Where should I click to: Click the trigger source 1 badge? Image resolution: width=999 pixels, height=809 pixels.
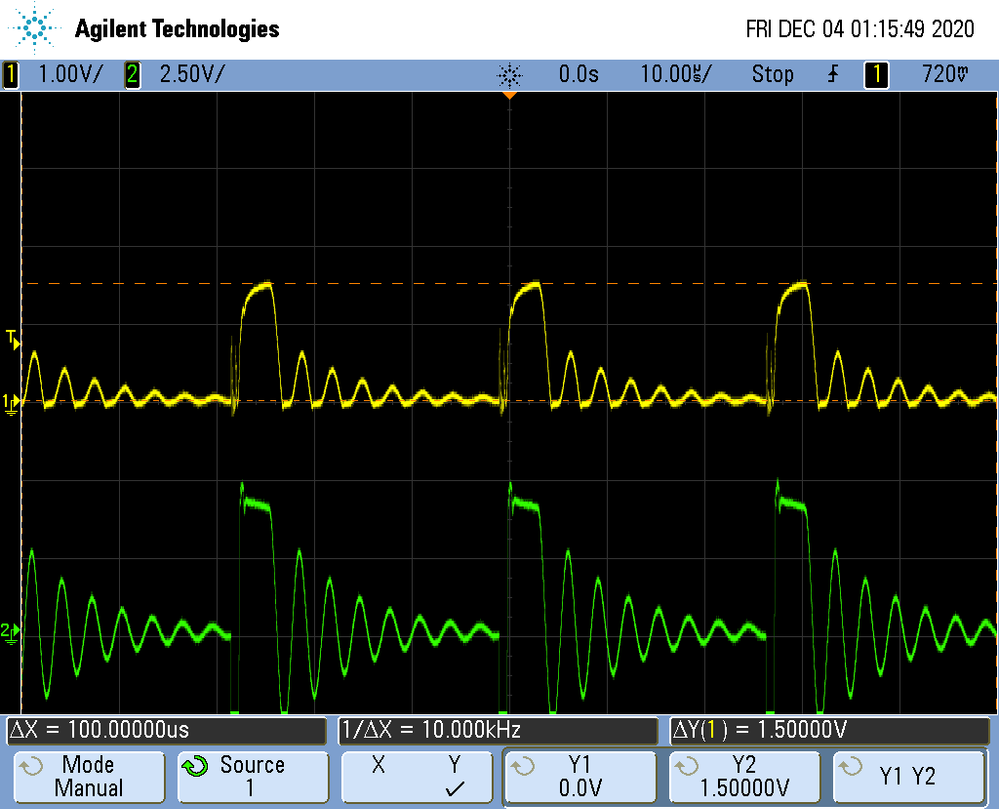tap(876, 75)
